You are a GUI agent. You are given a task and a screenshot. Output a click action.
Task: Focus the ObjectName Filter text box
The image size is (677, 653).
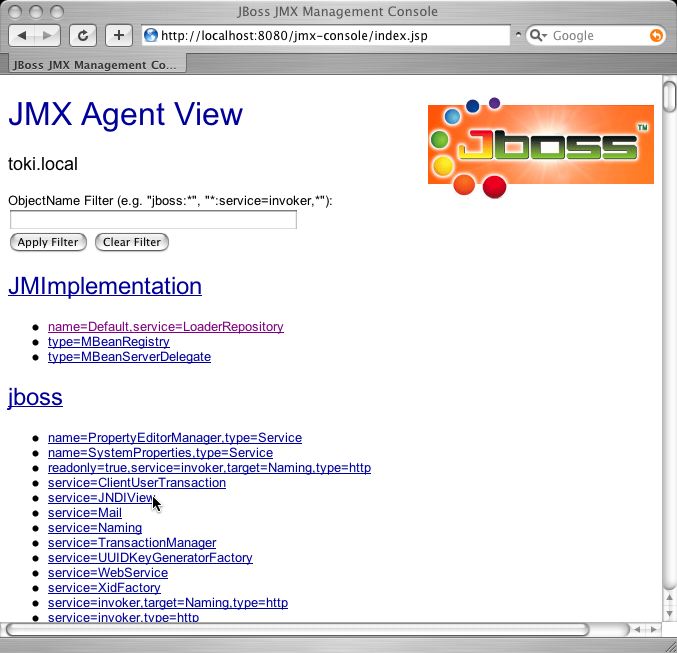pyautogui.click(x=153, y=220)
